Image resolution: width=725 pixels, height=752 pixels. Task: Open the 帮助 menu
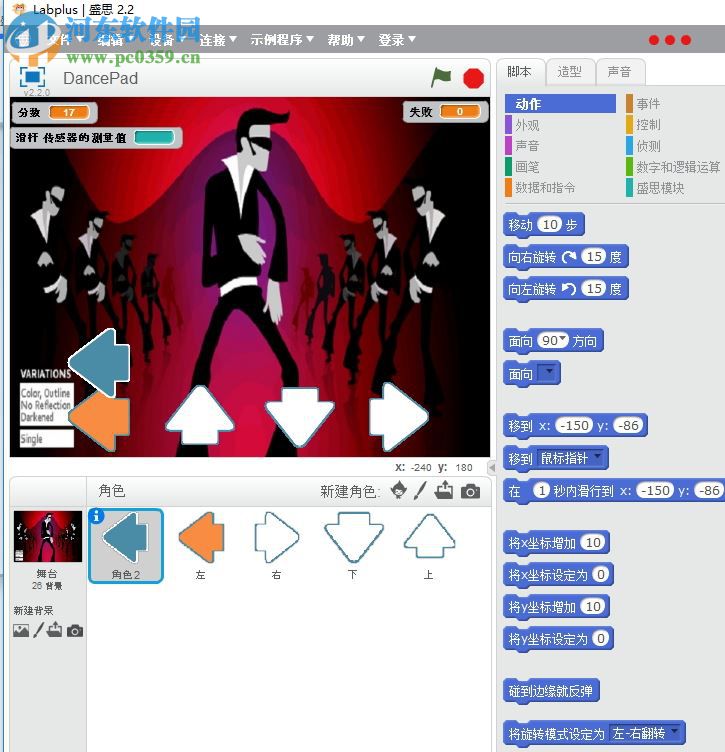click(x=346, y=40)
